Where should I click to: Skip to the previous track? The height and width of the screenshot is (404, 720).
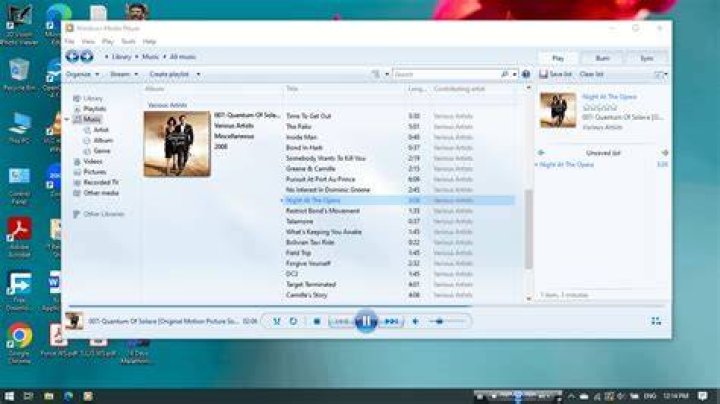pos(342,321)
